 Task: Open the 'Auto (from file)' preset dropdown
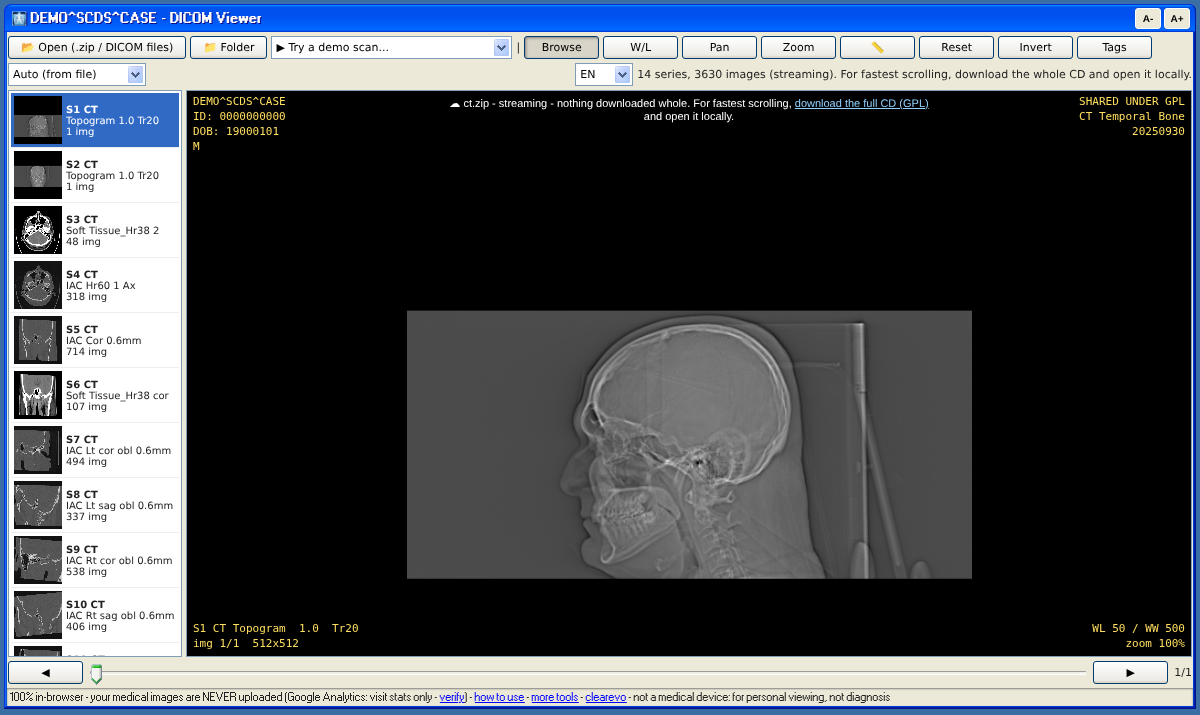click(77, 74)
